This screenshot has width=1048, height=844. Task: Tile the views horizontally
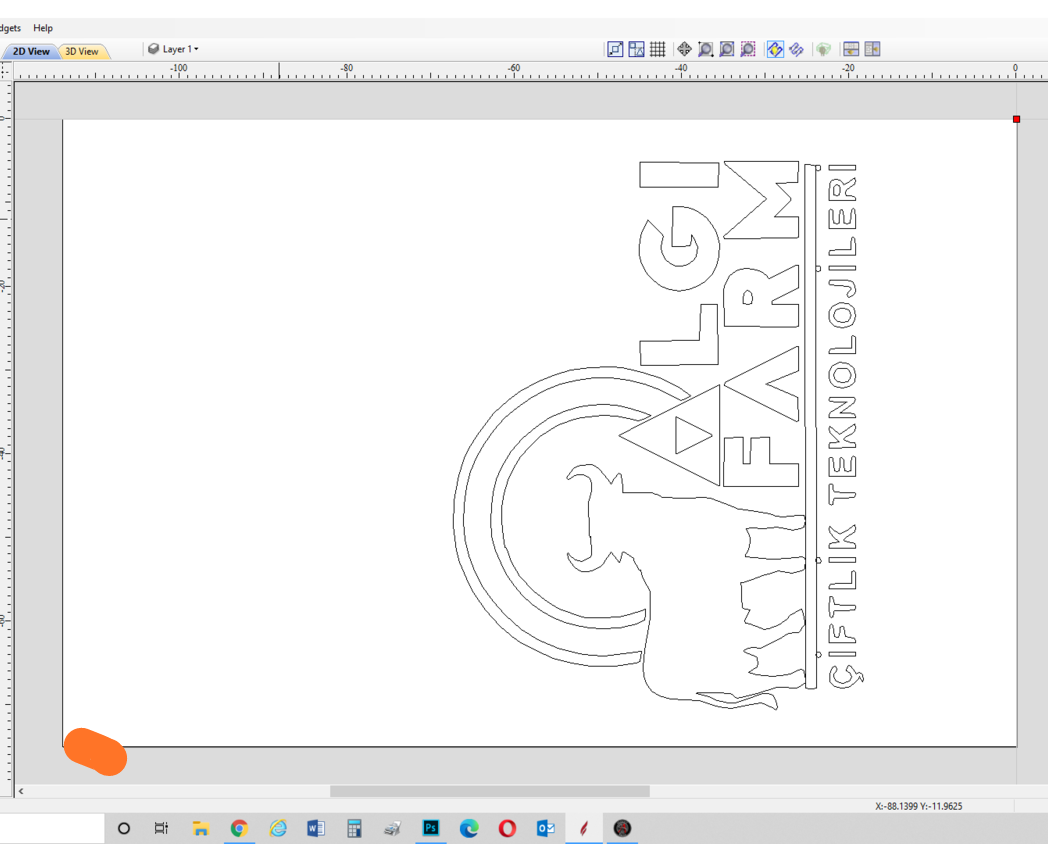[x=851, y=49]
